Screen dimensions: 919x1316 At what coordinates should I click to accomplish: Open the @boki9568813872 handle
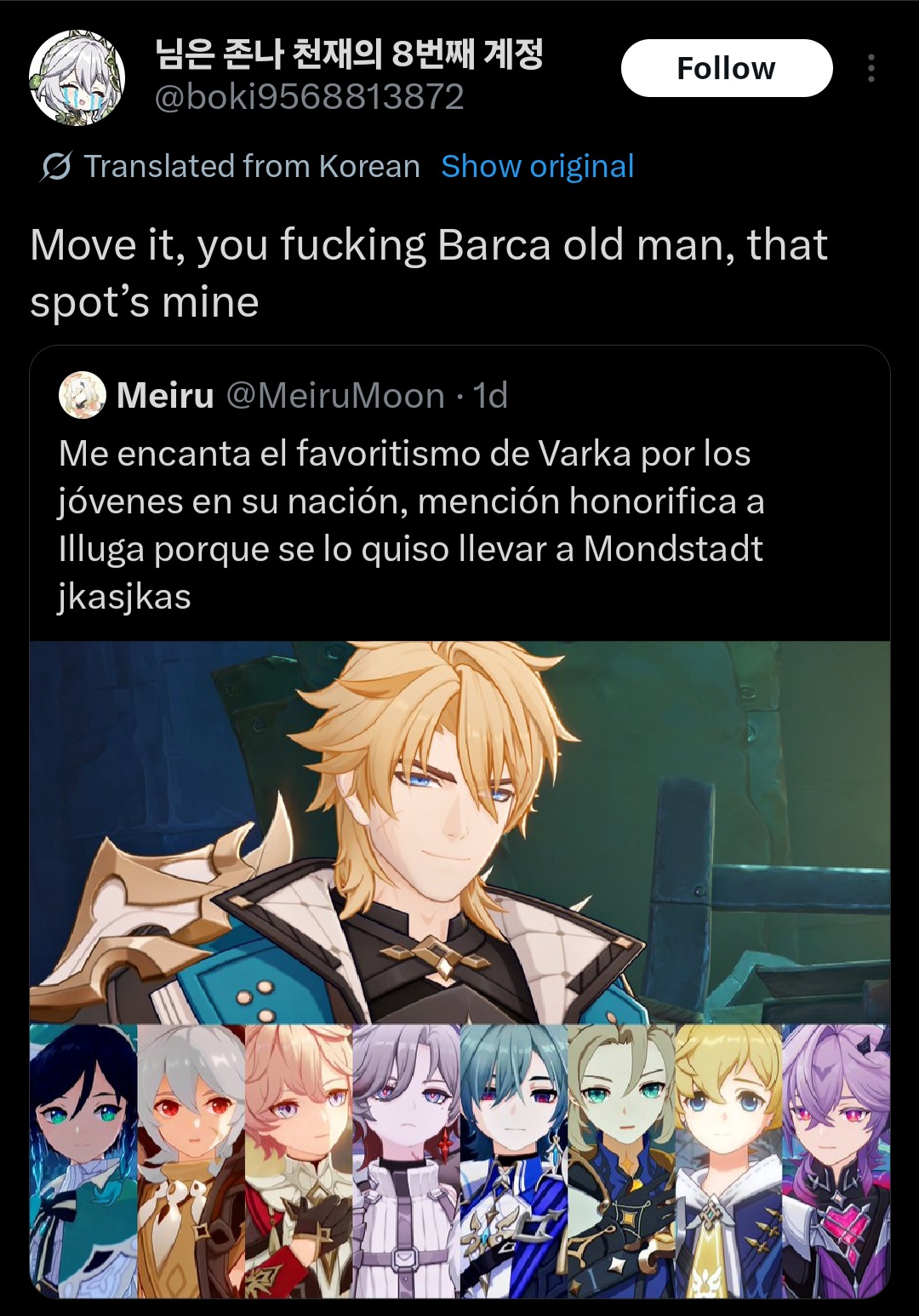tap(309, 97)
